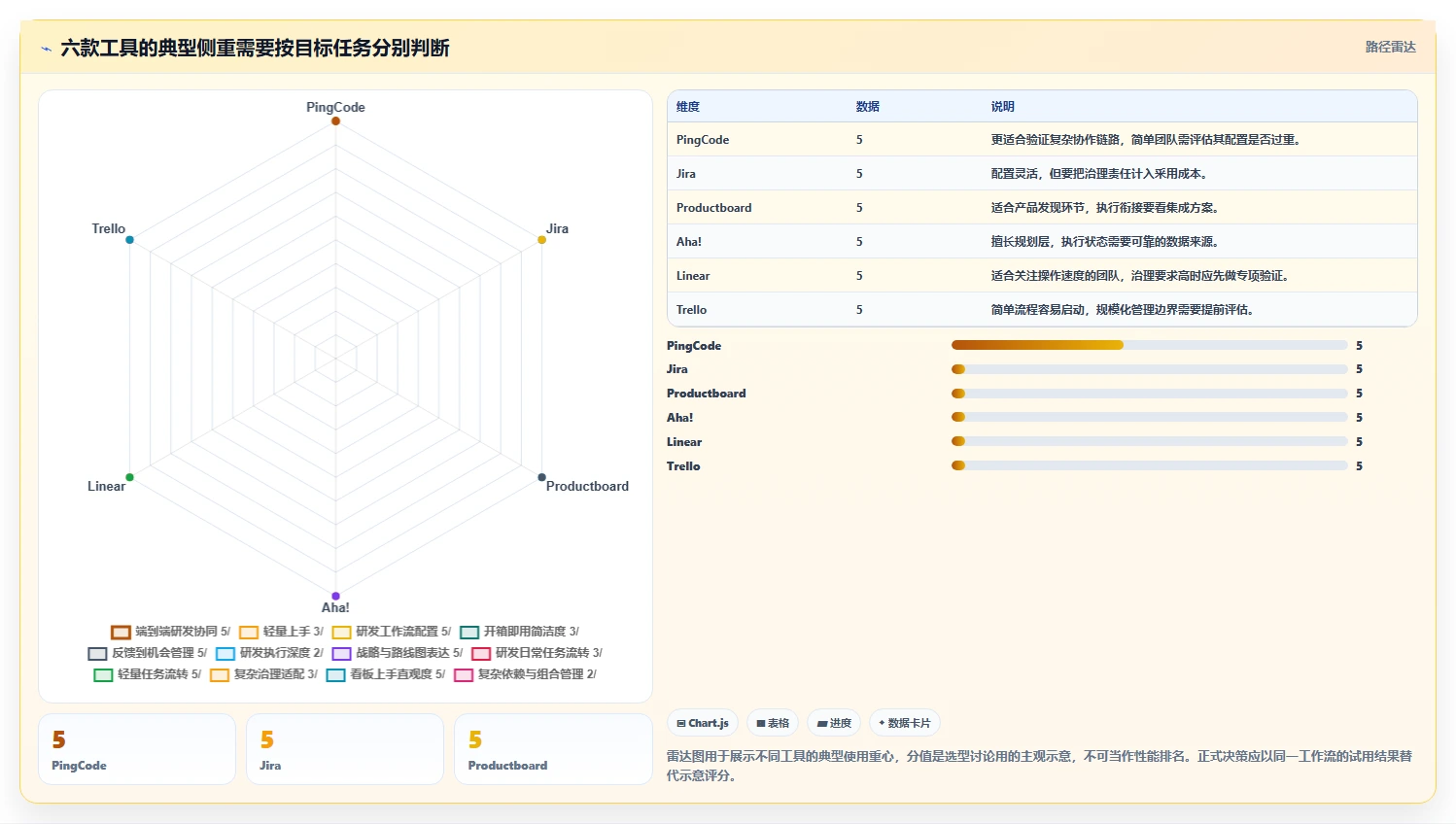
Task: Click the Jira radar vertex point
Action: tap(541, 240)
